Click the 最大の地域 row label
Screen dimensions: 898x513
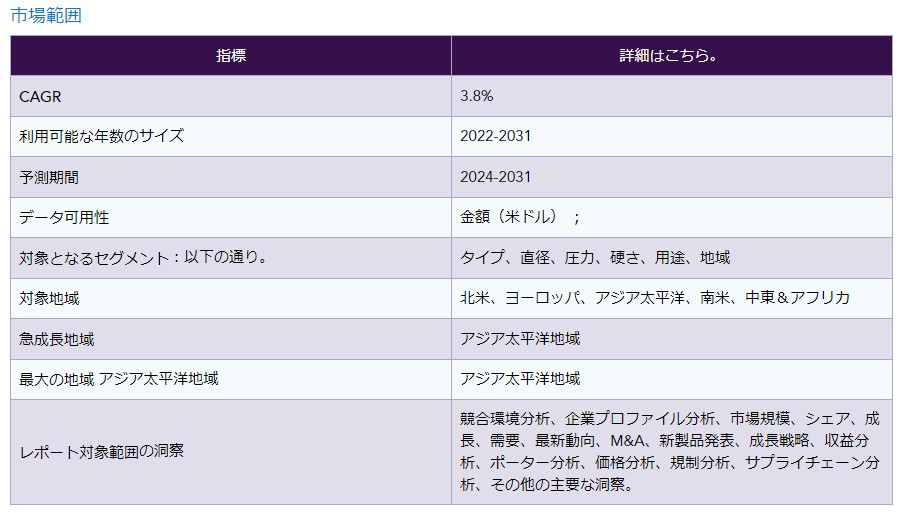tap(119, 379)
